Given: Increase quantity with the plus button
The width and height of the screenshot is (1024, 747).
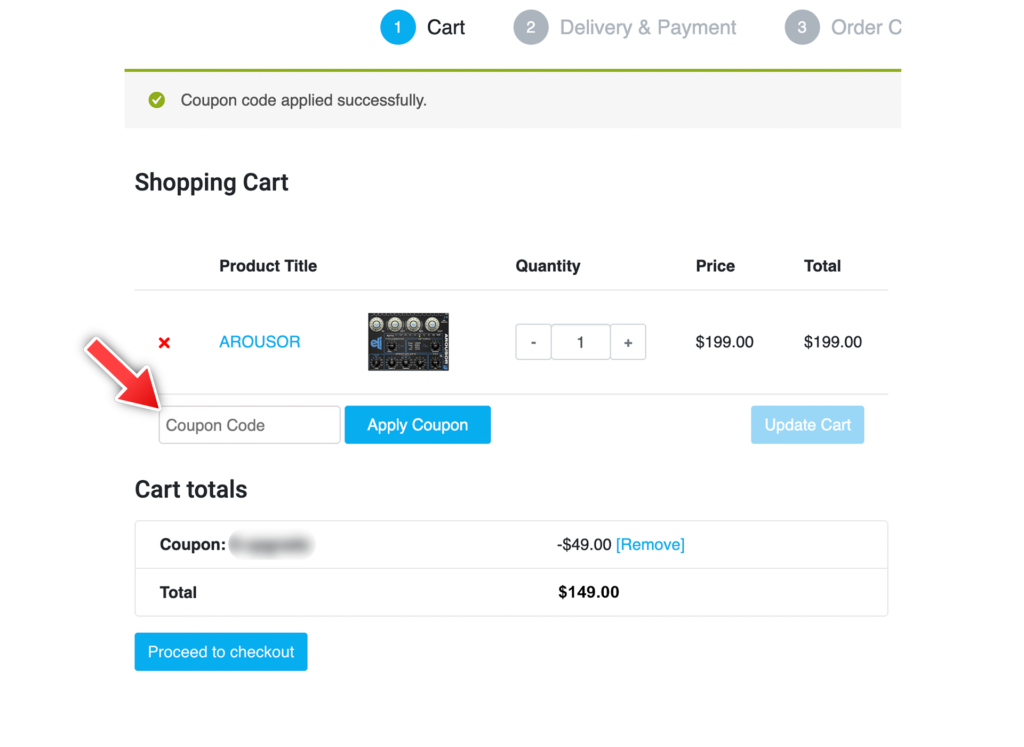Looking at the screenshot, I should click(x=628, y=342).
